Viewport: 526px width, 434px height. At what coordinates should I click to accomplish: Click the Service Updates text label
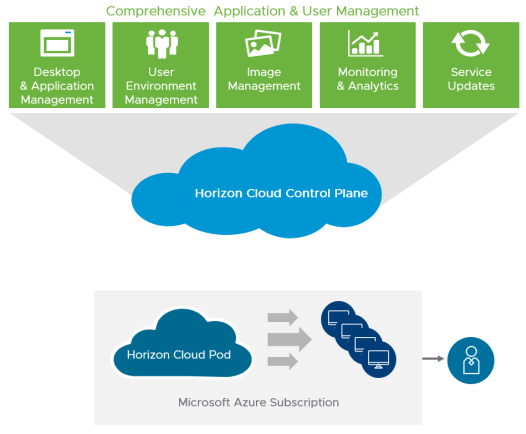pyautogui.click(x=471, y=79)
